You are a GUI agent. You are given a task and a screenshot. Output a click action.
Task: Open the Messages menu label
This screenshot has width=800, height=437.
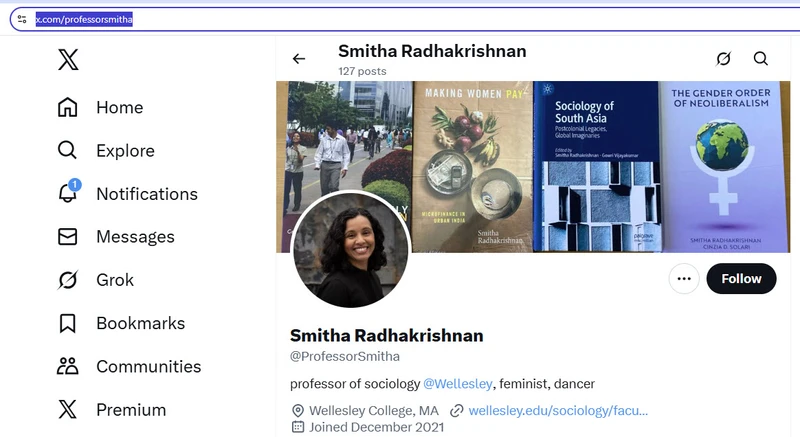[135, 237]
